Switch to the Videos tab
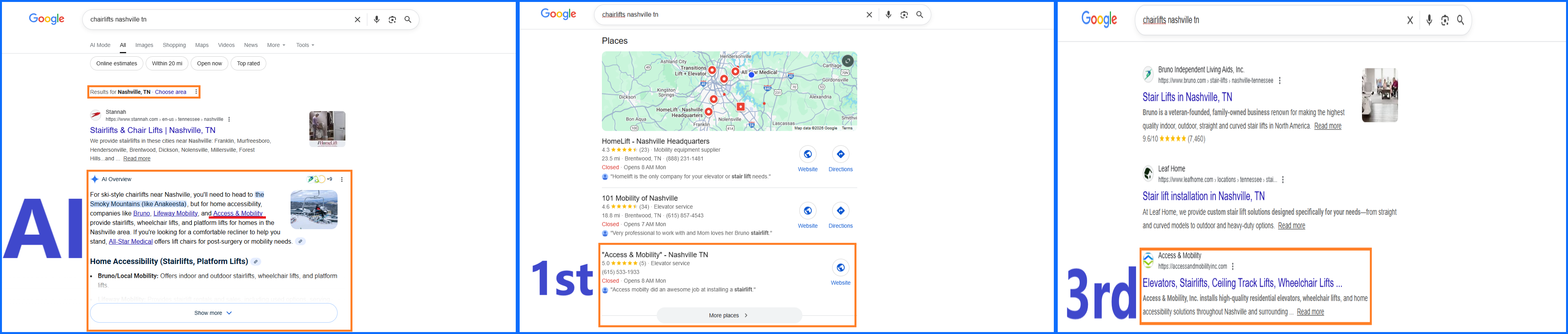 point(226,45)
